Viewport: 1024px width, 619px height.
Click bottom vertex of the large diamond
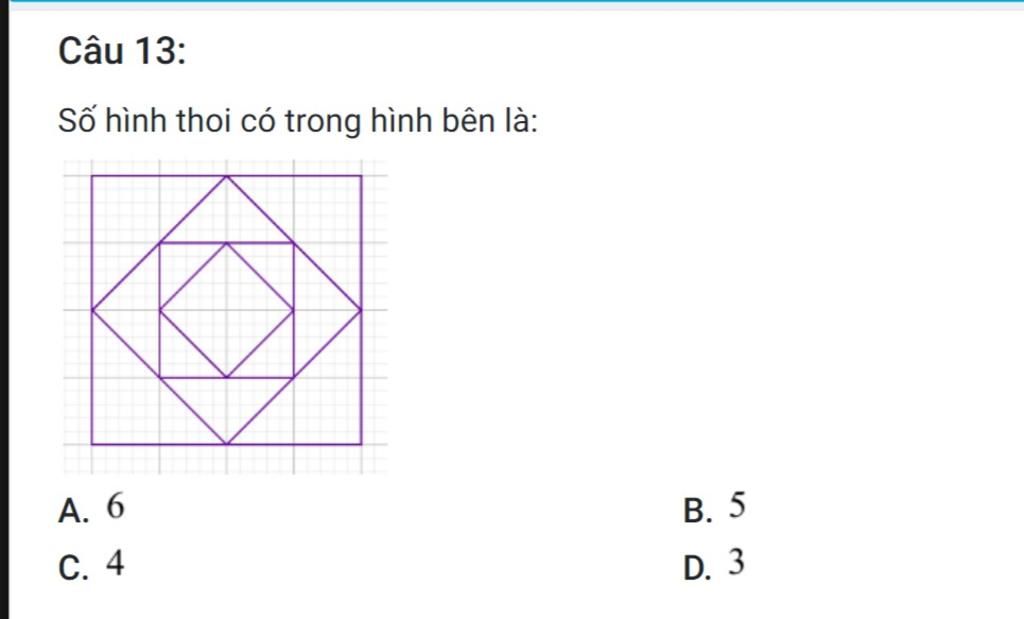pyautogui.click(x=227, y=445)
